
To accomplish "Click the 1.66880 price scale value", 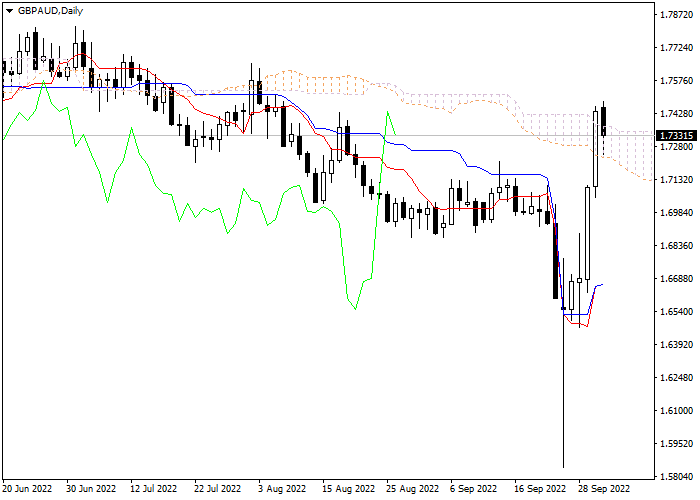I will click(x=676, y=279).
